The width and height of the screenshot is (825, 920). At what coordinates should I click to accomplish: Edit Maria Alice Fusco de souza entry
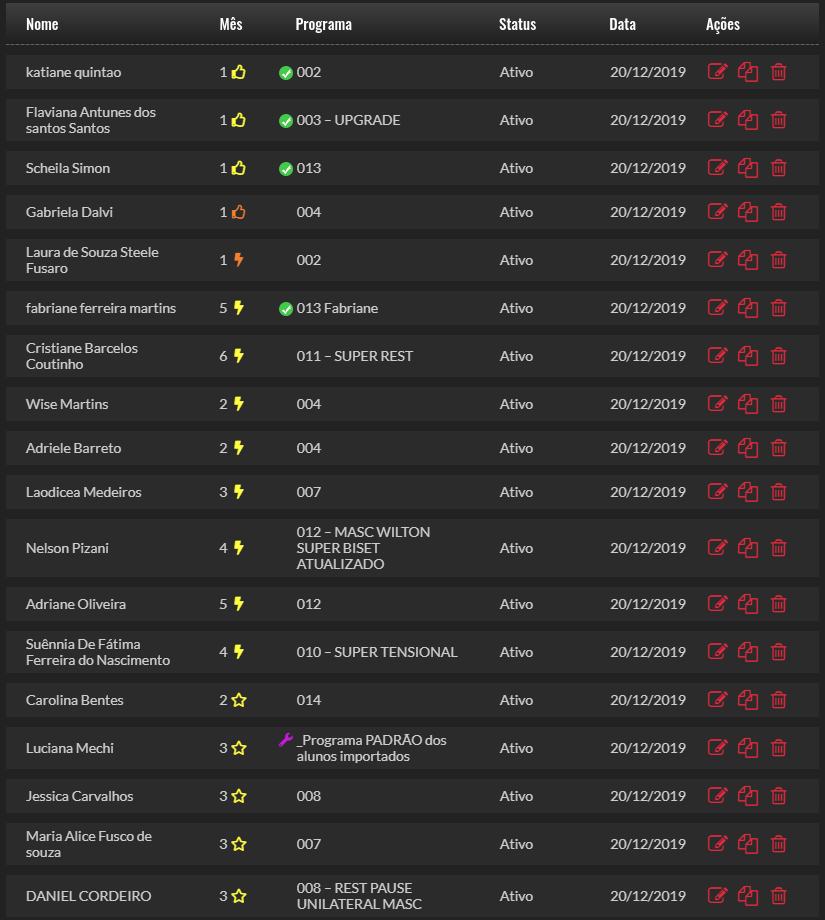[x=717, y=844]
